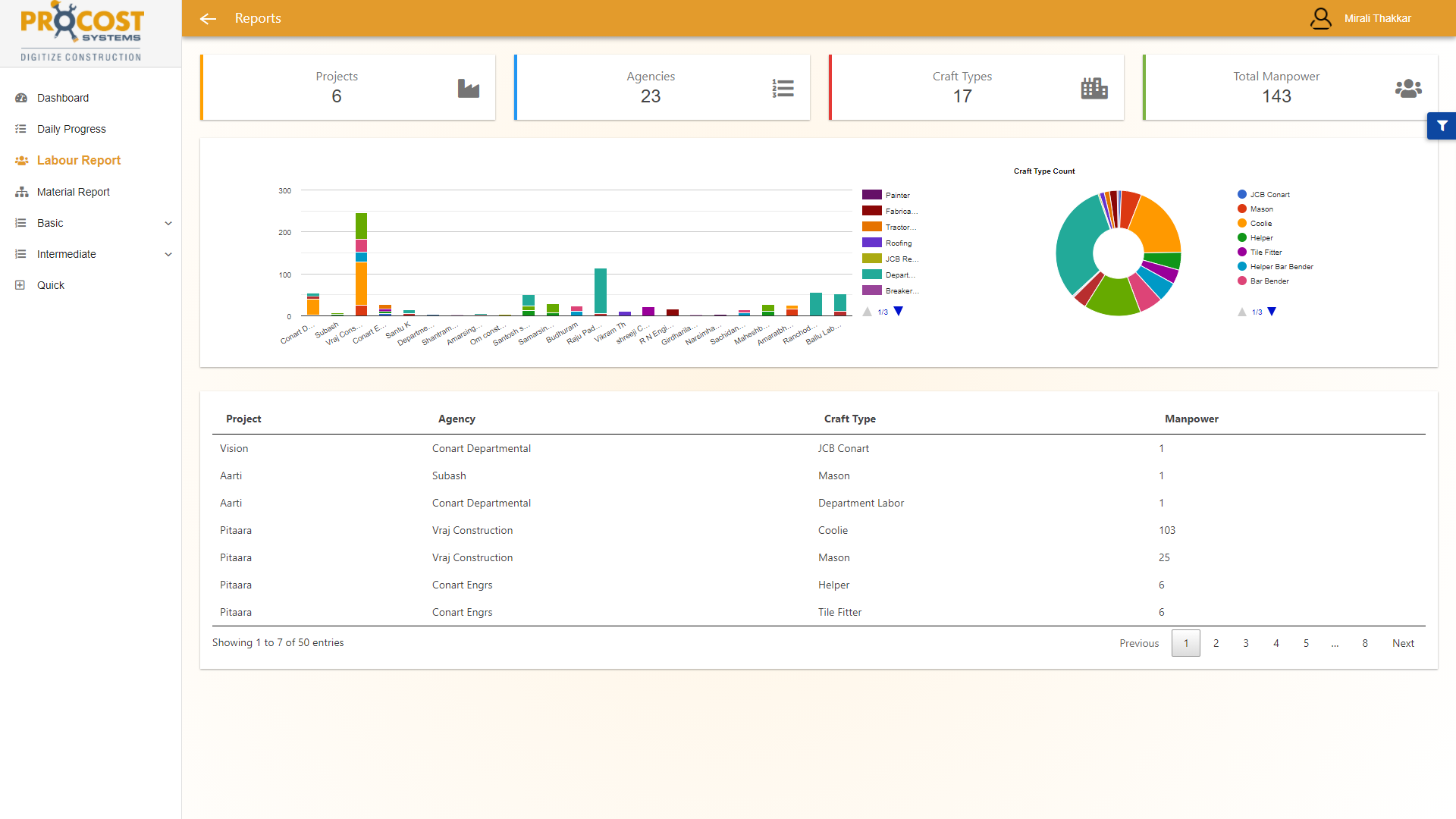Click the Coolie orange color swatch
The image size is (1456, 819).
(x=1242, y=224)
